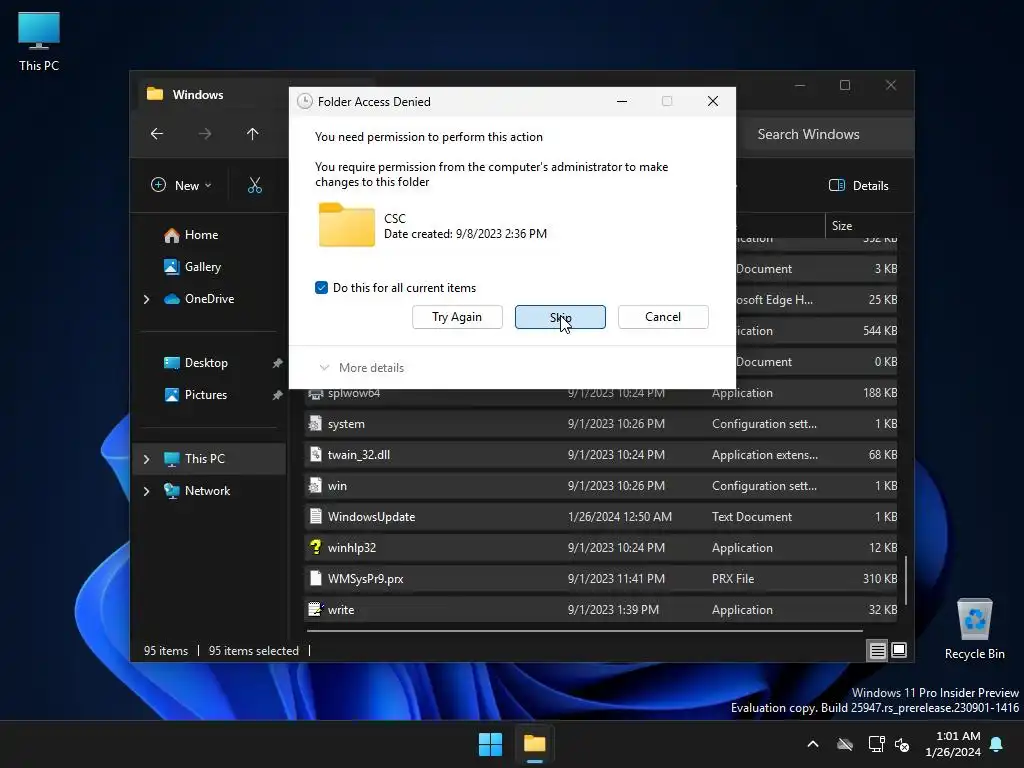Screen dimensions: 1024x768
Task: Open Gallery in the navigation pane
Action: (x=202, y=267)
